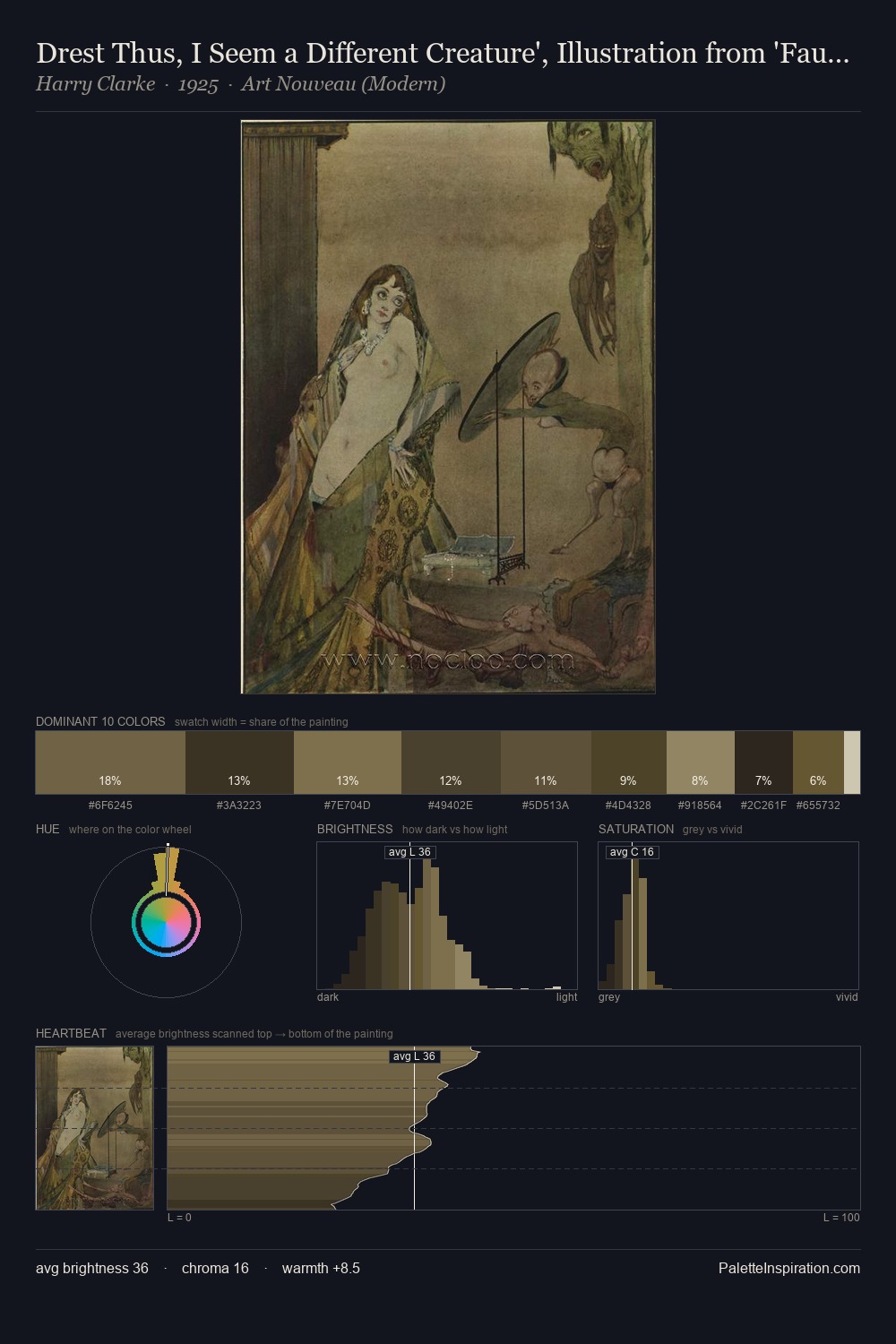The height and width of the screenshot is (1344, 896).
Task: Select the #49402E color swatch
Action: pyautogui.click(x=451, y=762)
